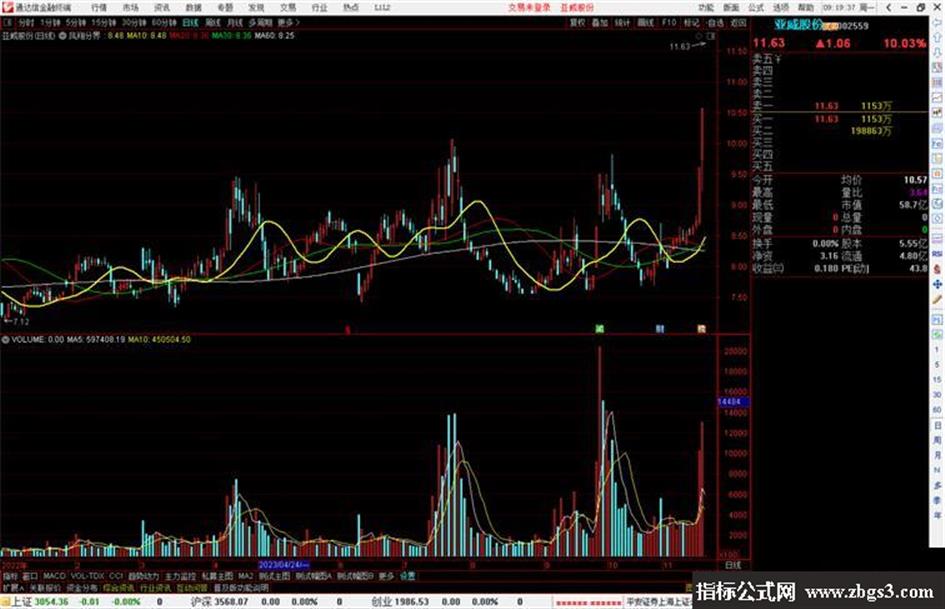Screen dimensions: 945x609
Task: Click the blue four-way arrow icon in right sidebar
Action: coord(937,283)
